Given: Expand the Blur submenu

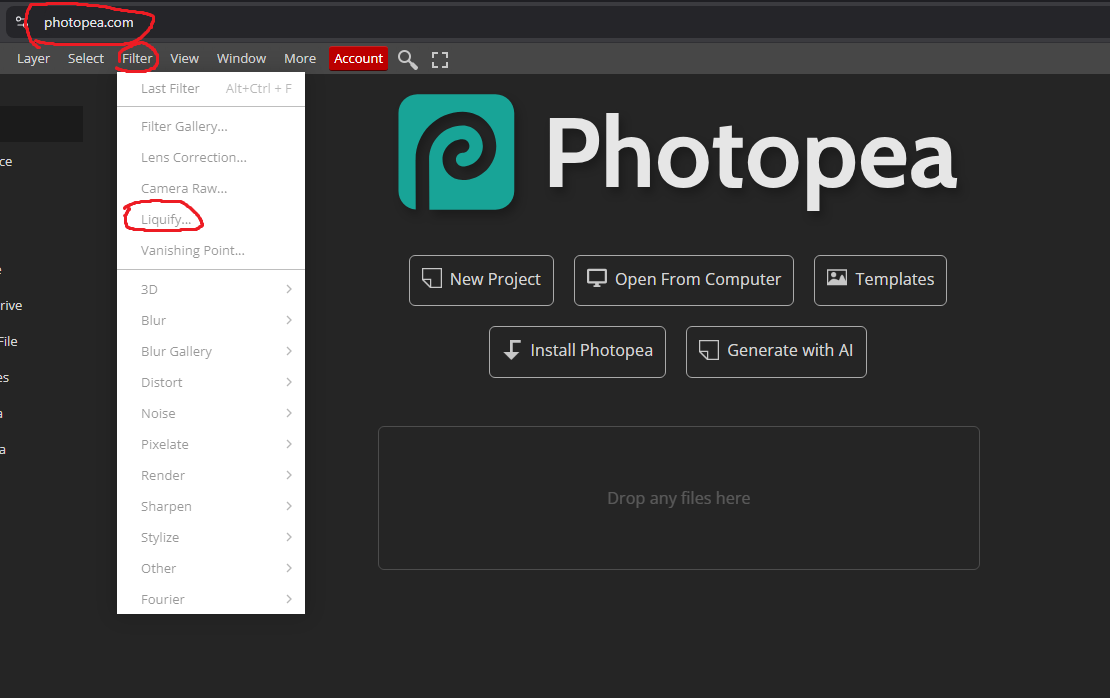Looking at the screenshot, I should [211, 321].
